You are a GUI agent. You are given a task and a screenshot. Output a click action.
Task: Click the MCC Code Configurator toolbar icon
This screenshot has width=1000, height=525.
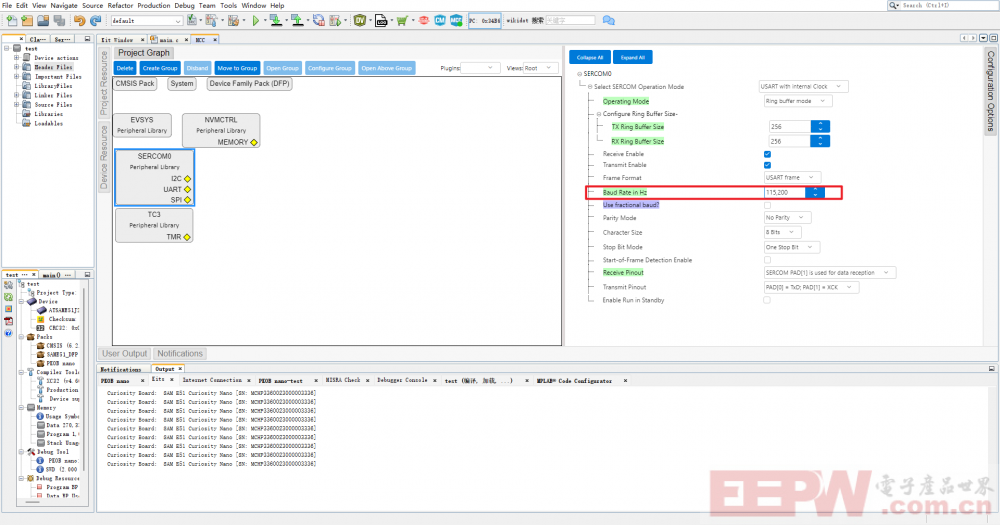pyautogui.click(x=456, y=20)
